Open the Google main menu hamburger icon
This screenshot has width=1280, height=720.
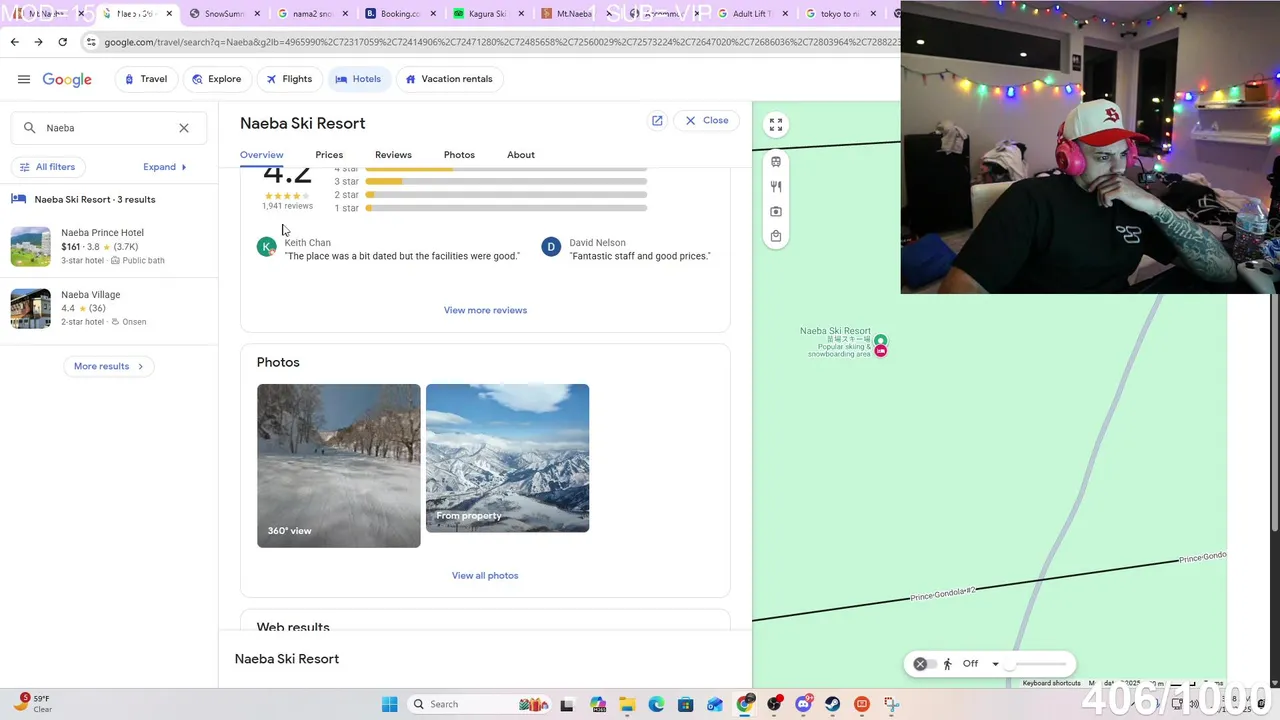point(24,79)
